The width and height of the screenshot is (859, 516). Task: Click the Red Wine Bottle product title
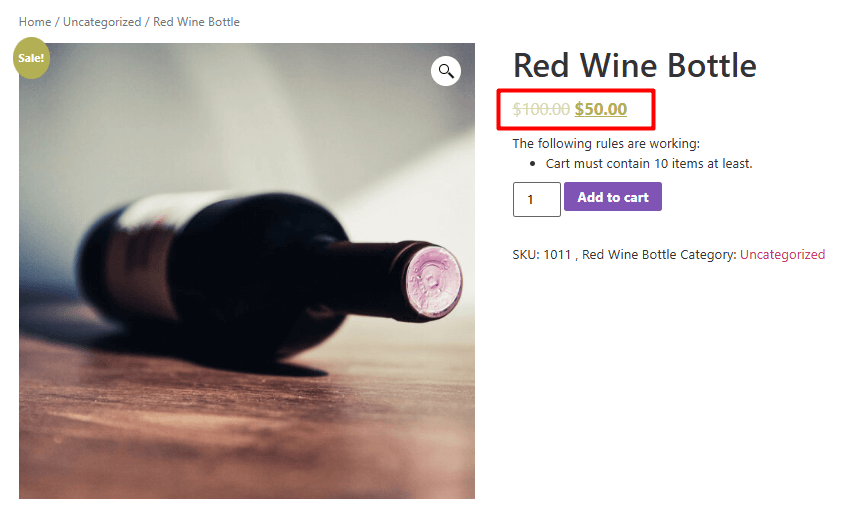click(x=634, y=66)
